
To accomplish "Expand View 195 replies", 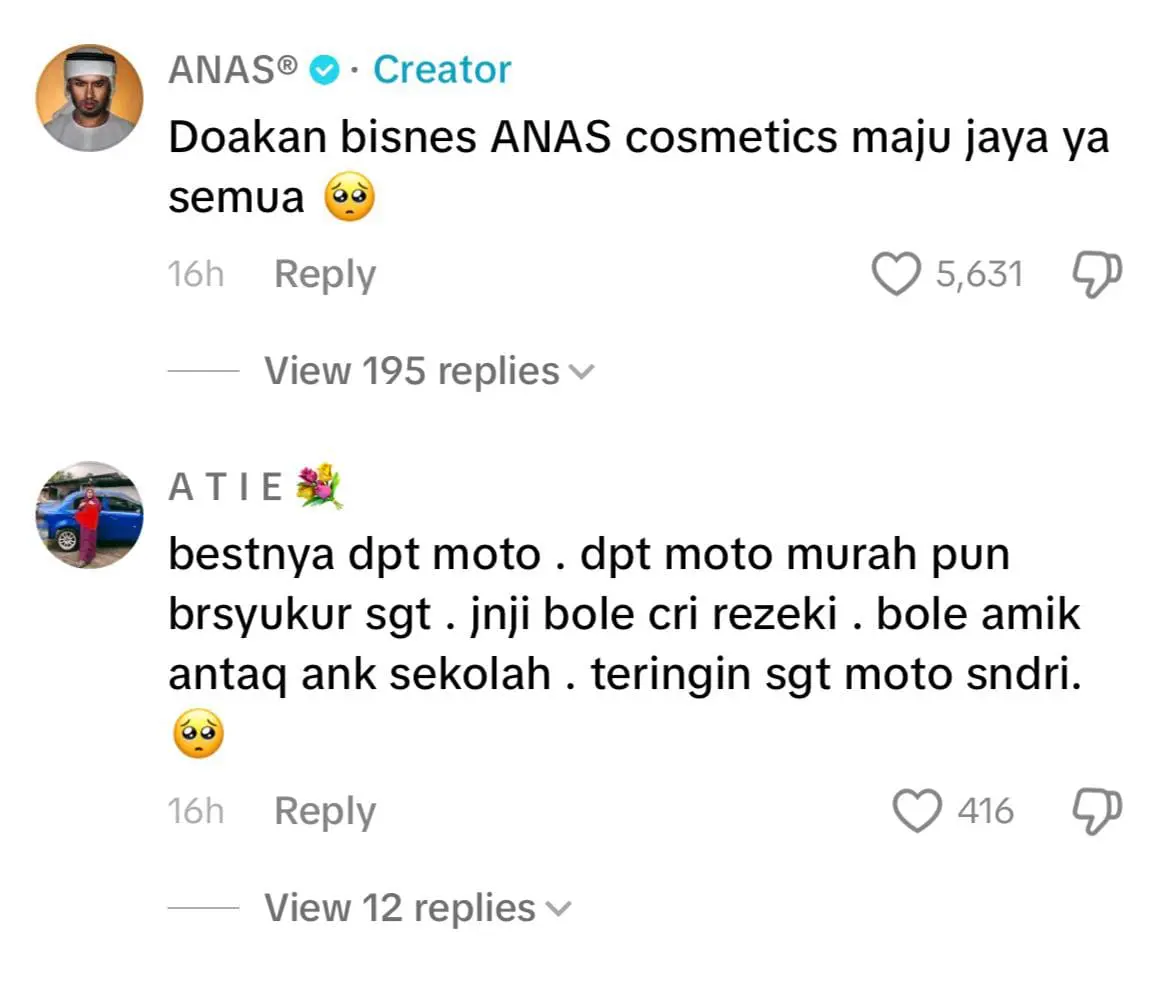I will (x=429, y=371).
